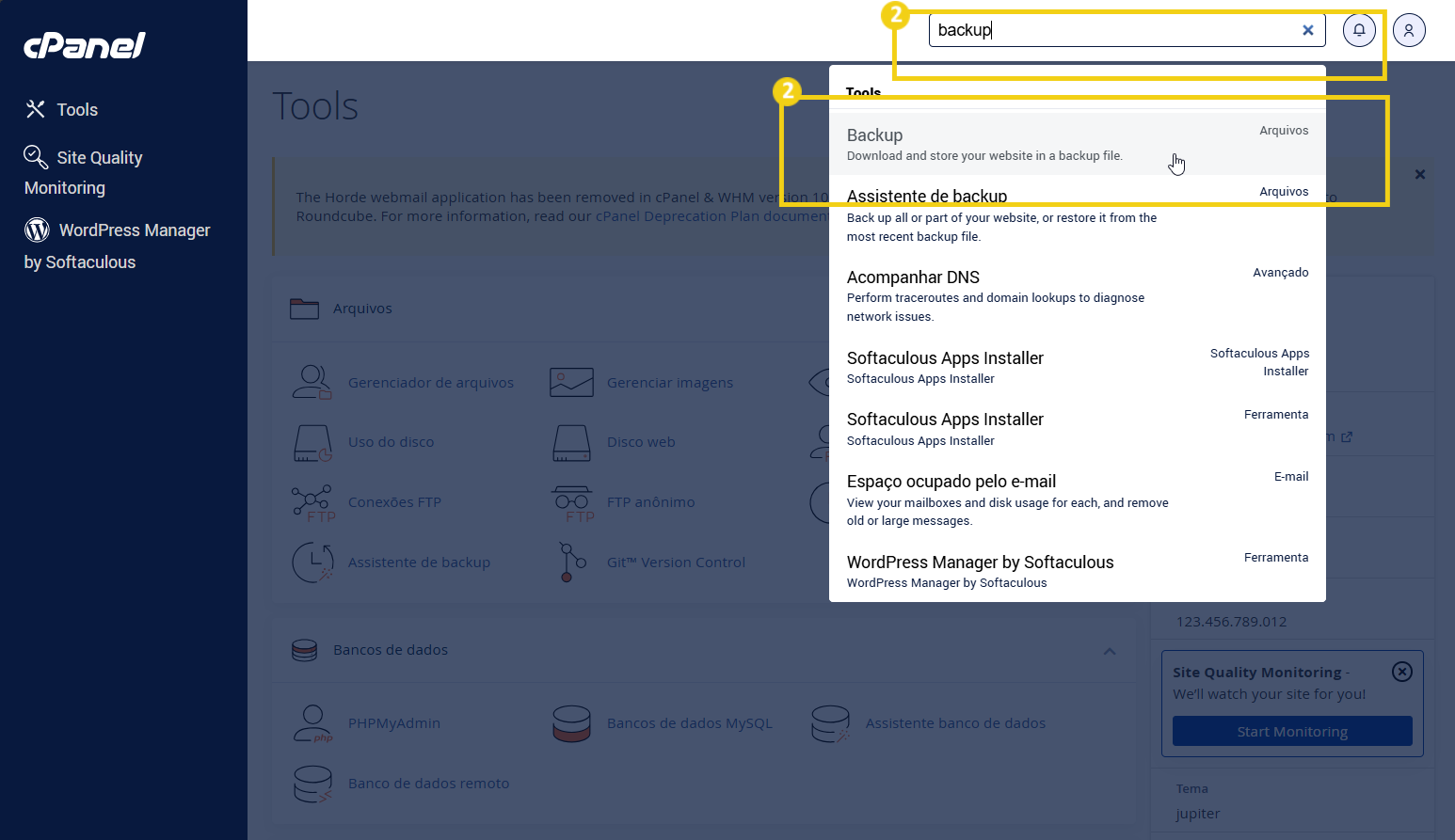Click the PHPMyAdmin icon
Screen dimensions: 1455x840
pyautogui.click(x=312, y=723)
